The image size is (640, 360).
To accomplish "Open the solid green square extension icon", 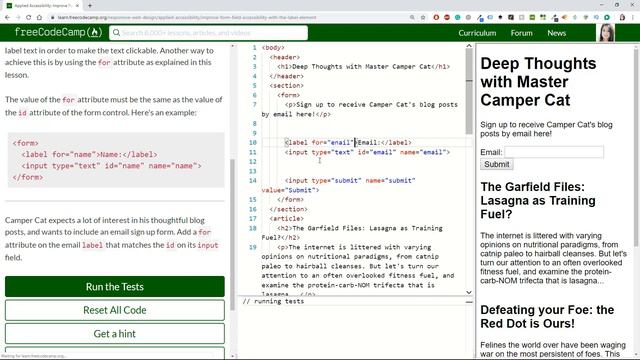I will point(532,18).
